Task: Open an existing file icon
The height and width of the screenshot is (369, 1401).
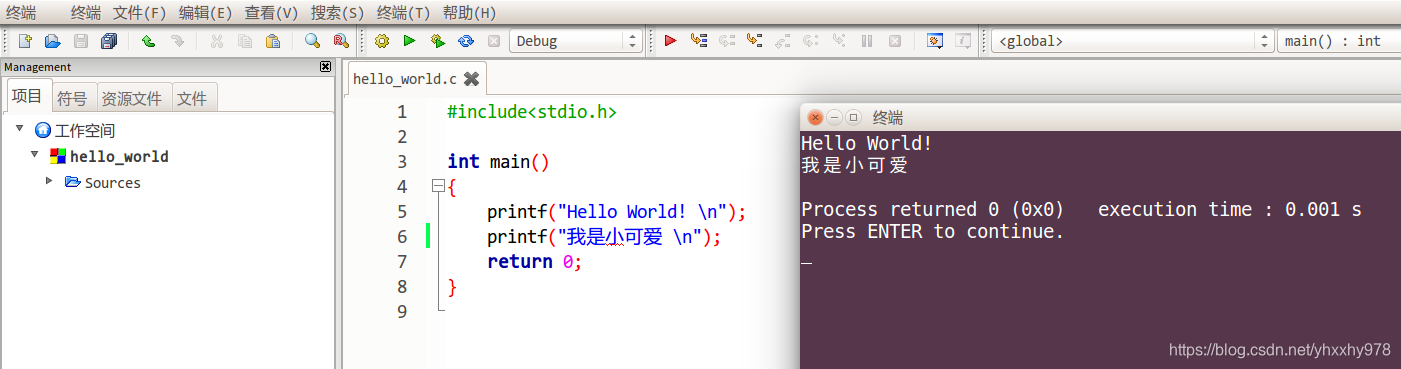Action: point(53,41)
